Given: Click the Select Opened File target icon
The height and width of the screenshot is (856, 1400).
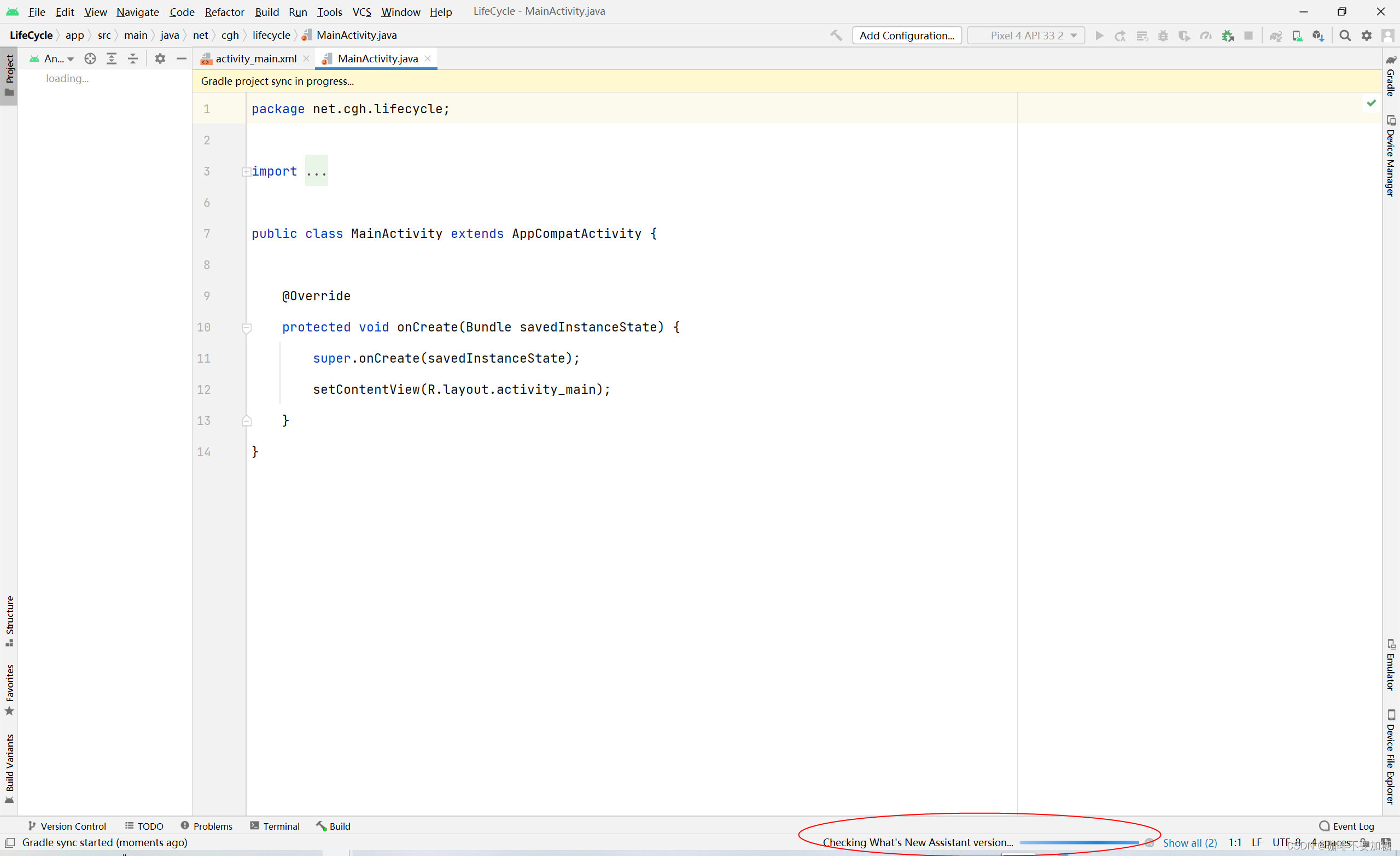Looking at the screenshot, I should click(90, 59).
